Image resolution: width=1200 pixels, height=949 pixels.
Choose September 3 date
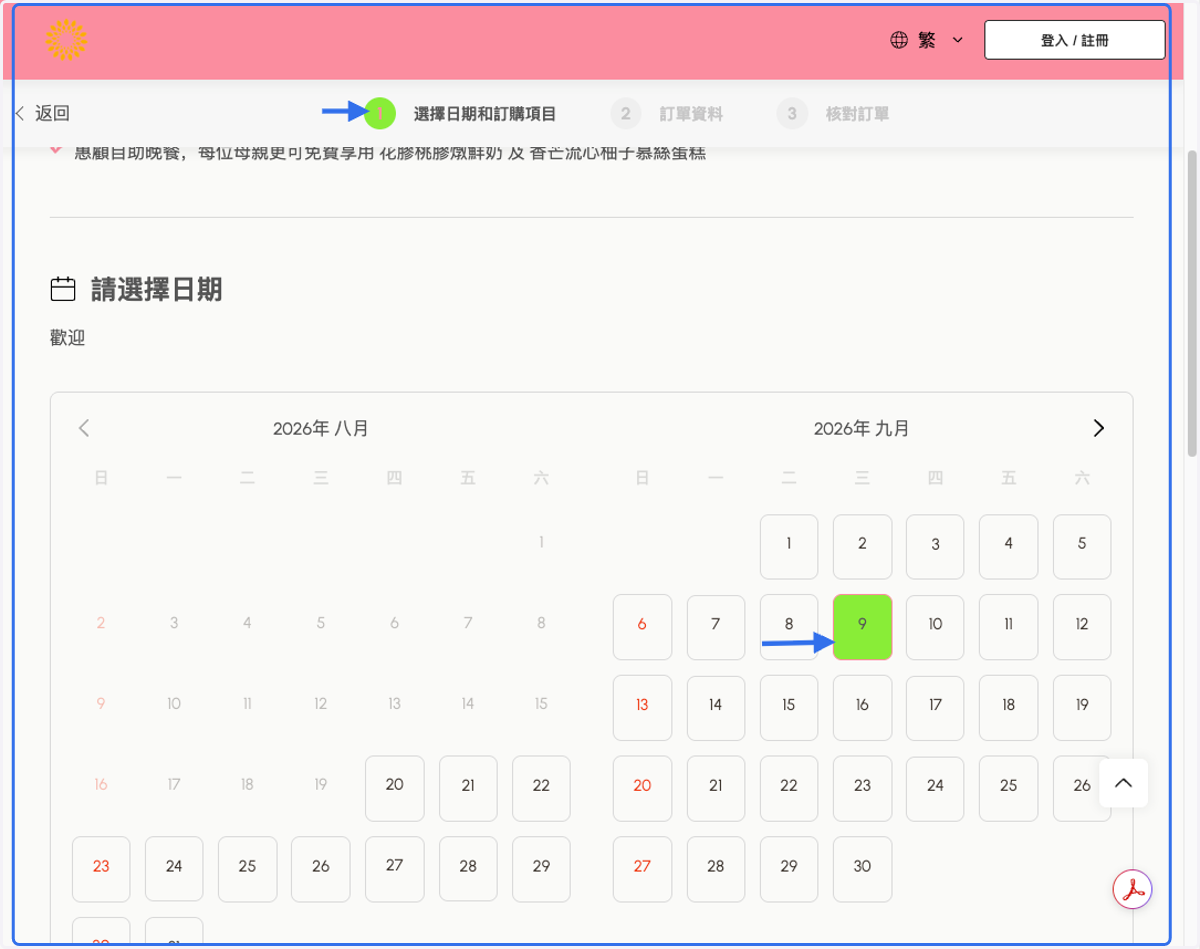[x=935, y=546]
